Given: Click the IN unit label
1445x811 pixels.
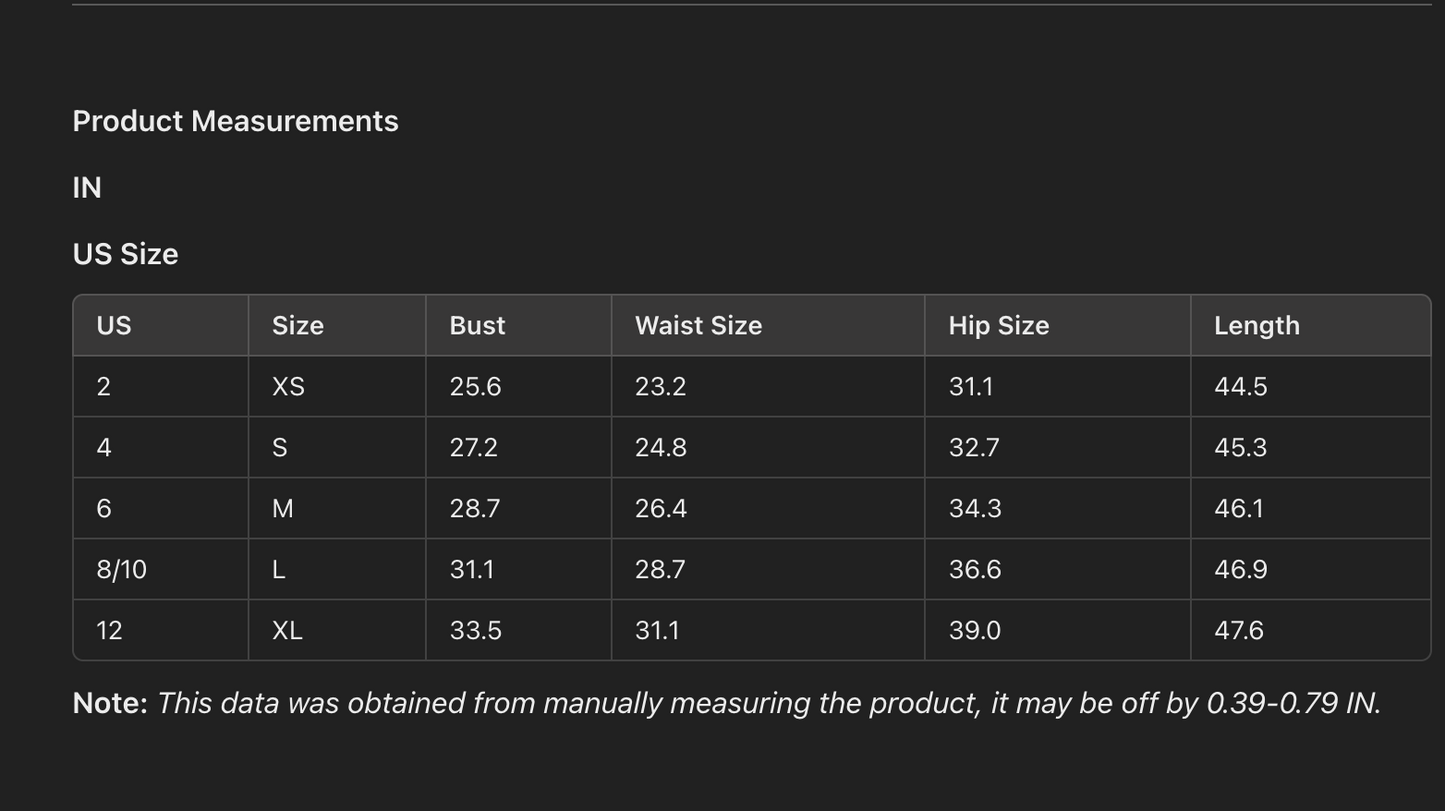Looking at the screenshot, I should 87,188.
